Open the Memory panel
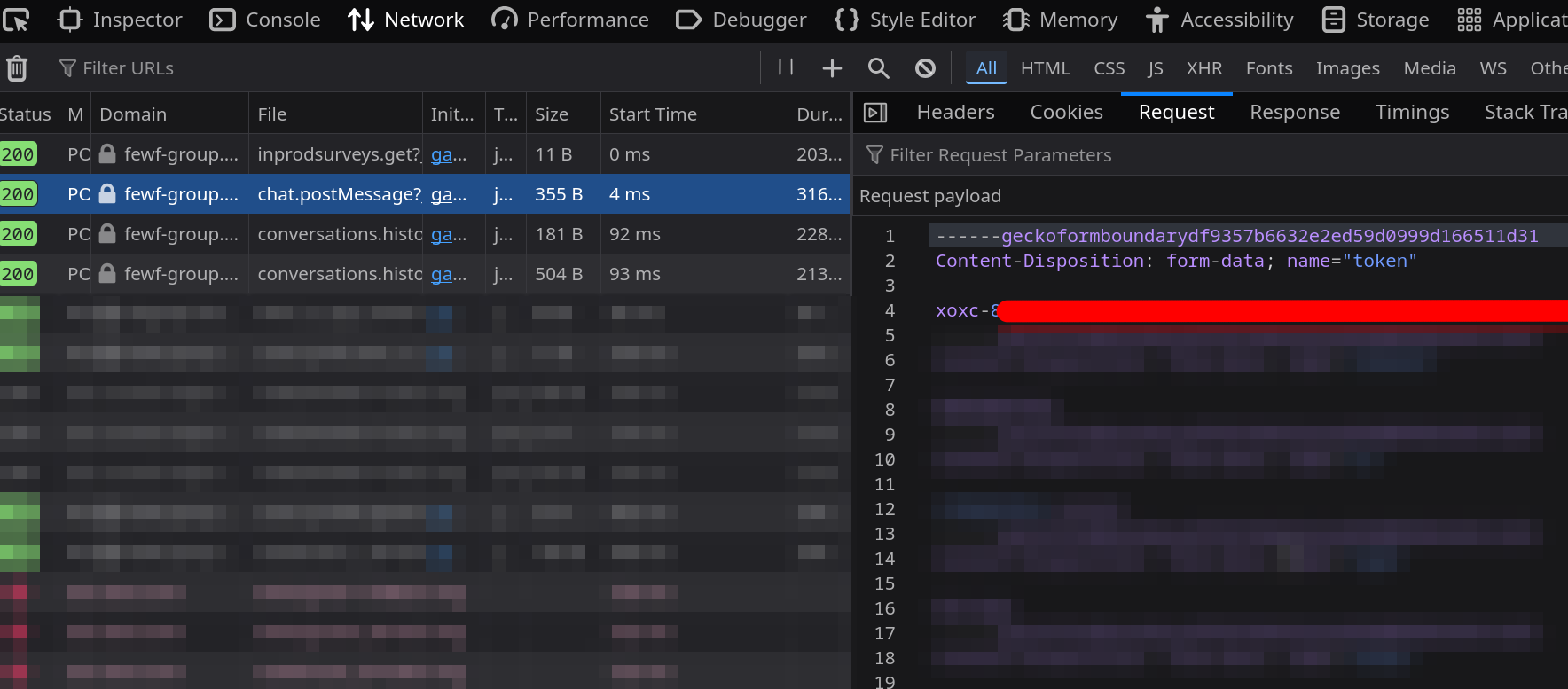The height and width of the screenshot is (689, 1568). (x=1060, y=20)
